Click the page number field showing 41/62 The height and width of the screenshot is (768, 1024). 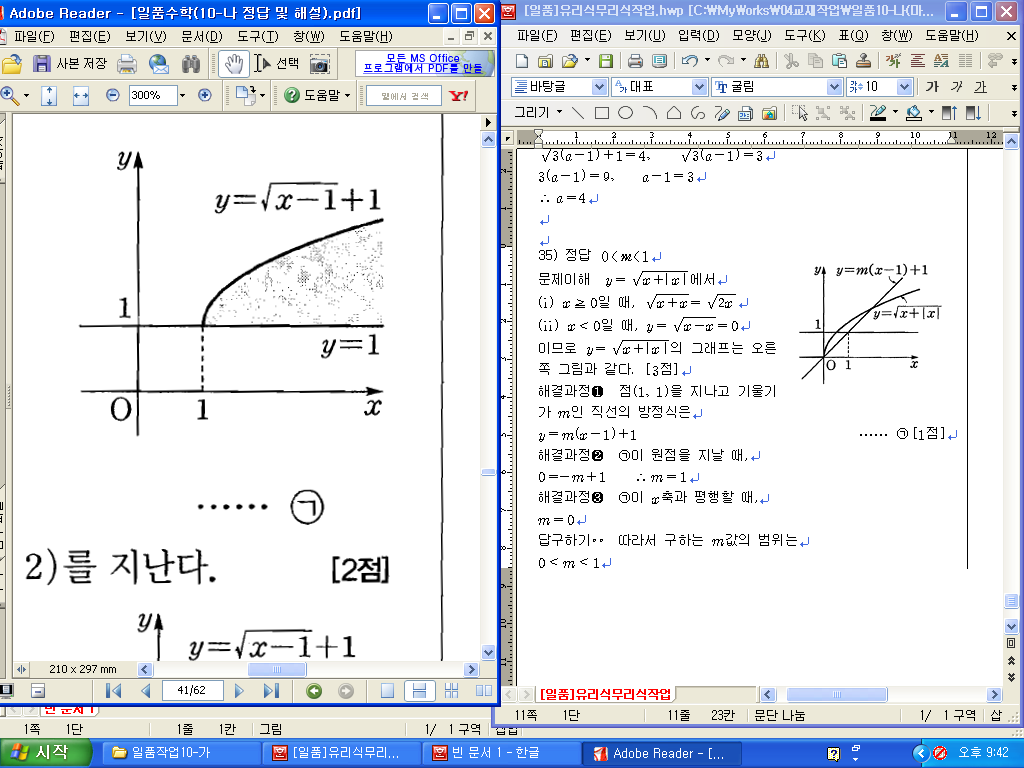(x=191, y=691)
